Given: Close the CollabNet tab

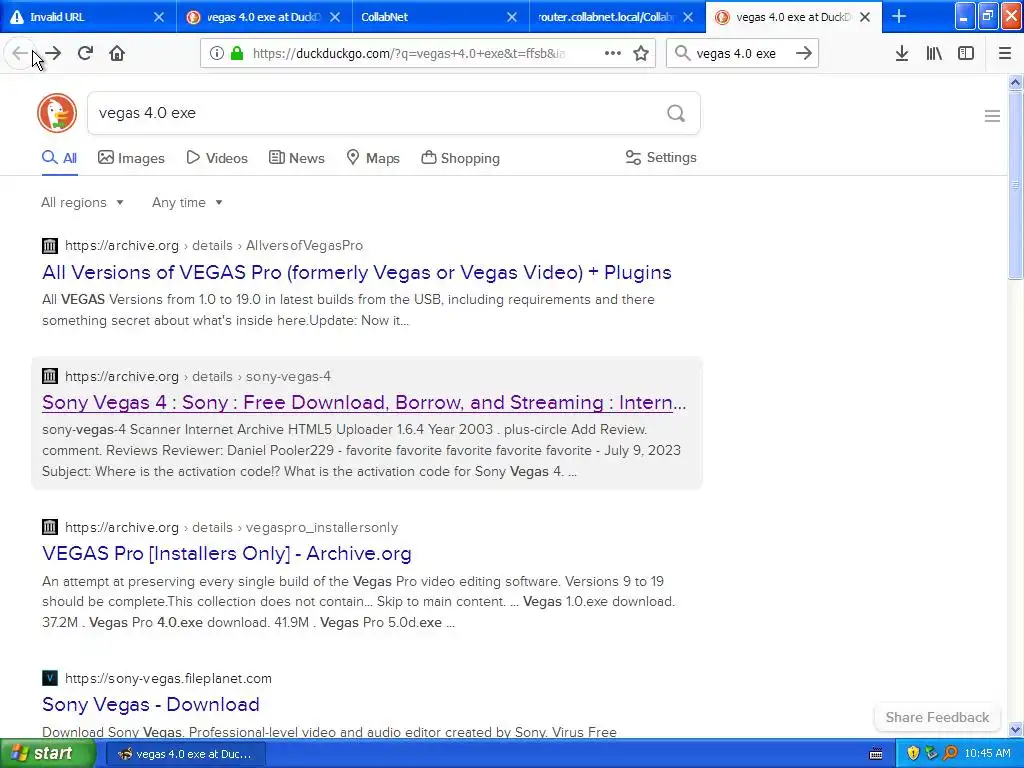Looking at the screenshot, I should pos(512,17).
